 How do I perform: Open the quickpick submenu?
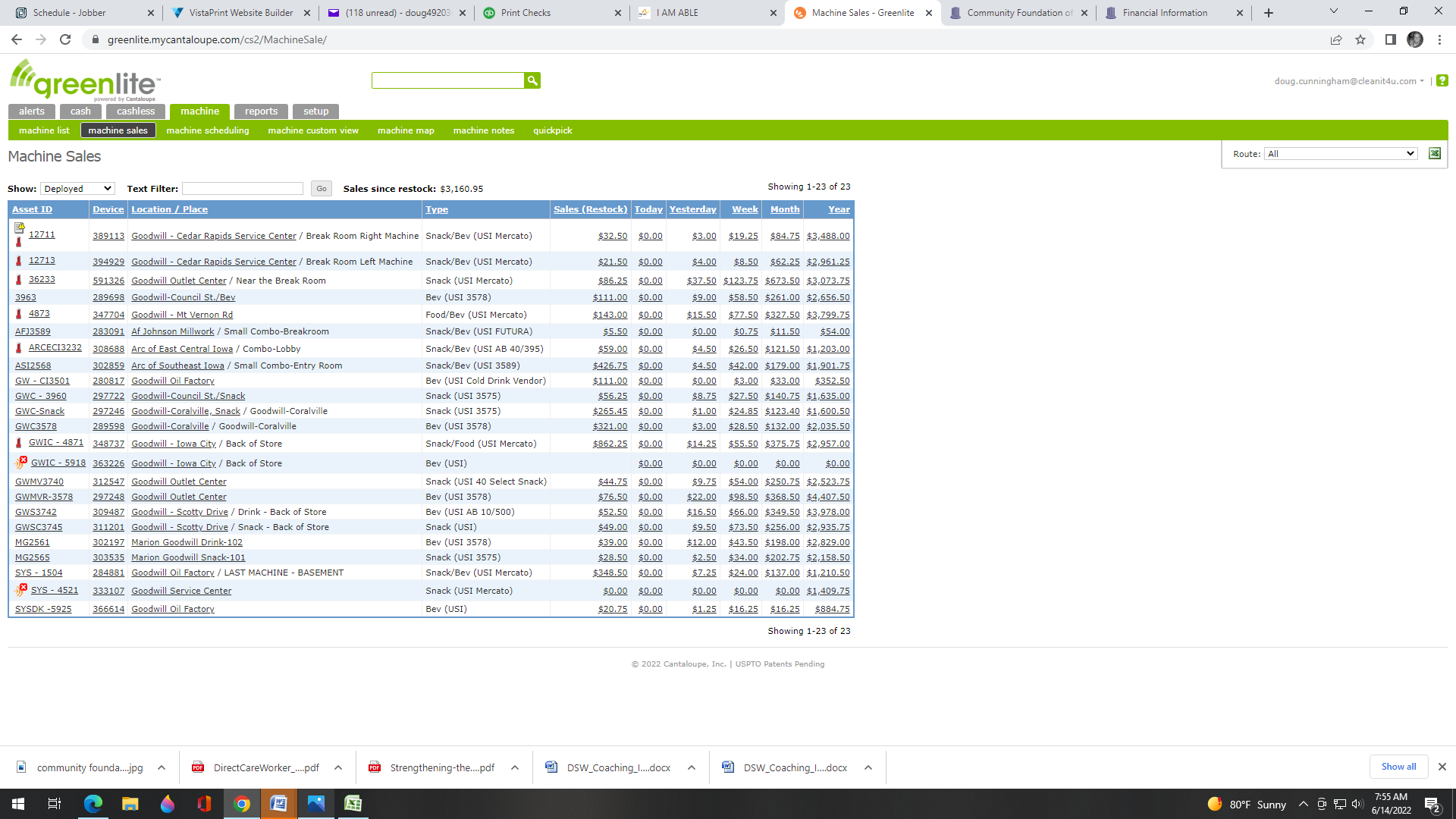[x=553, y=130]
